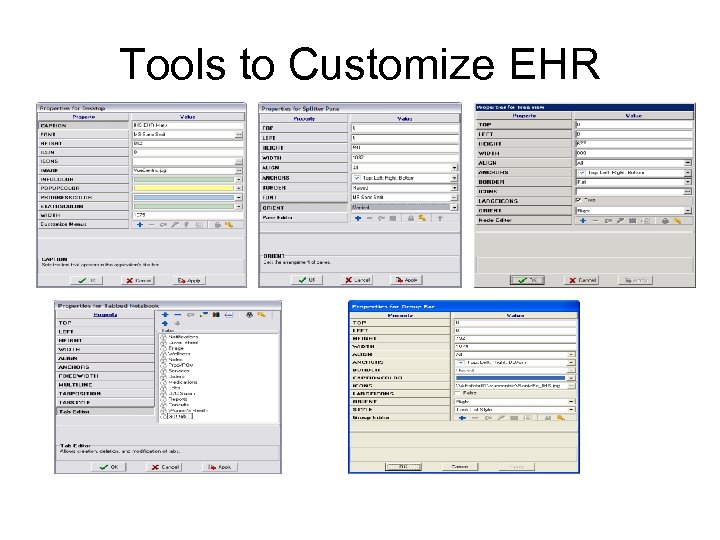Screen dimensions: 720x540
Task: Click the lock icon in Desktop properties toolbar
Action: point(218,225)
